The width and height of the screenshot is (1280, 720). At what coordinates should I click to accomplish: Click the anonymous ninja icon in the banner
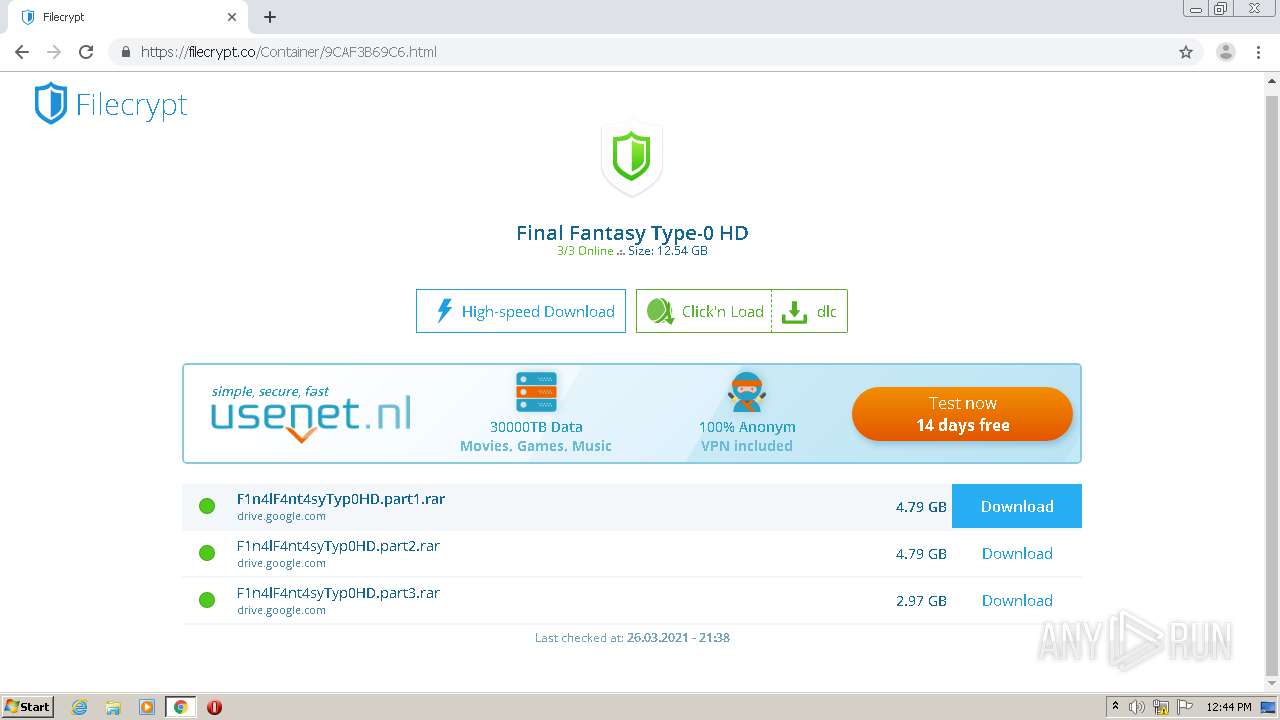tap(747, 392)
